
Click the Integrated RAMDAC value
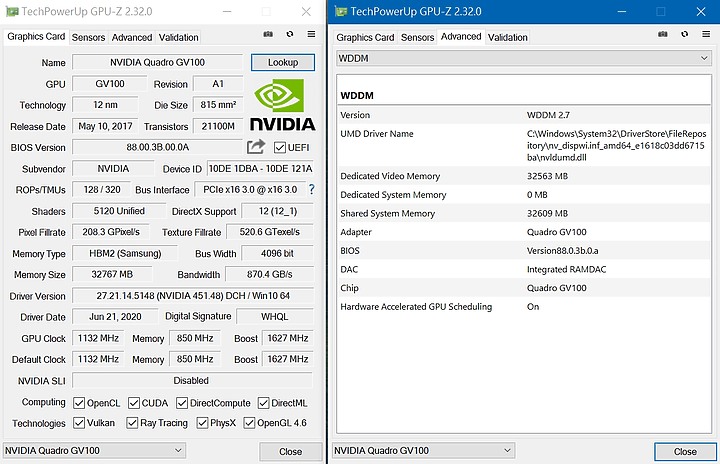pyautogui.click(x=567, y=269)
